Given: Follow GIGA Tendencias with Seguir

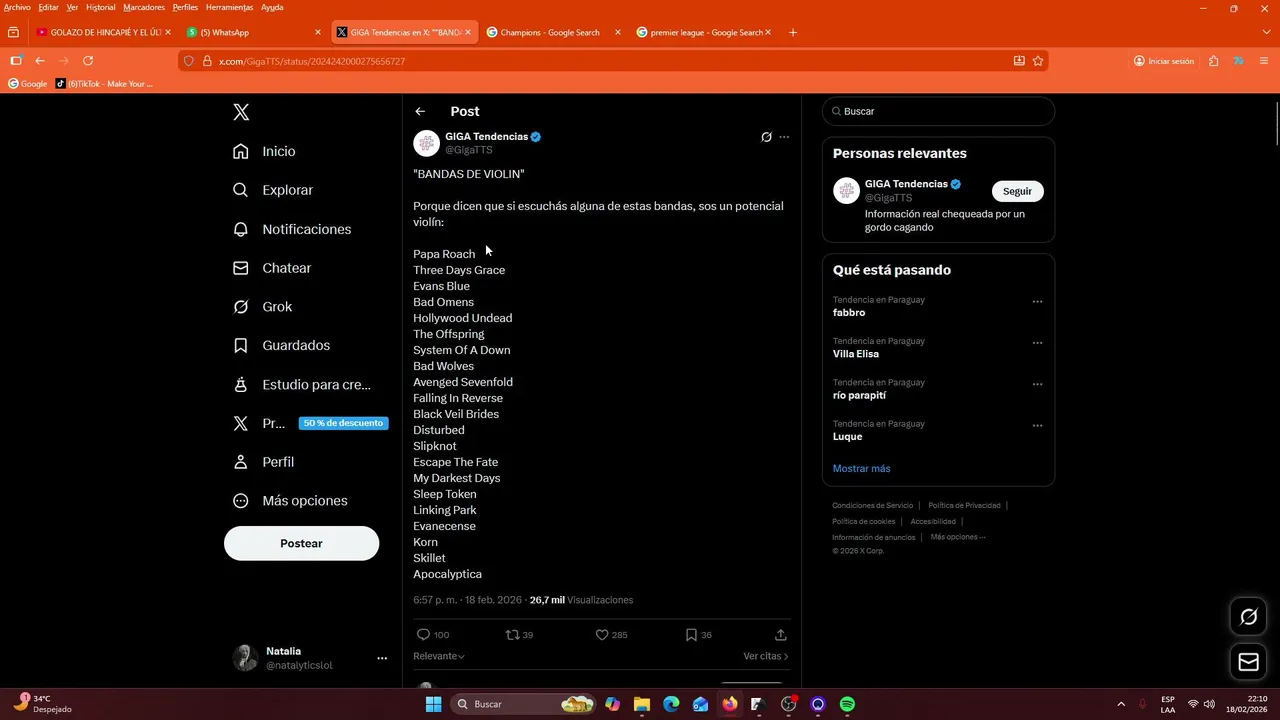Looking at the screenshot, I should click(1017, 191).
